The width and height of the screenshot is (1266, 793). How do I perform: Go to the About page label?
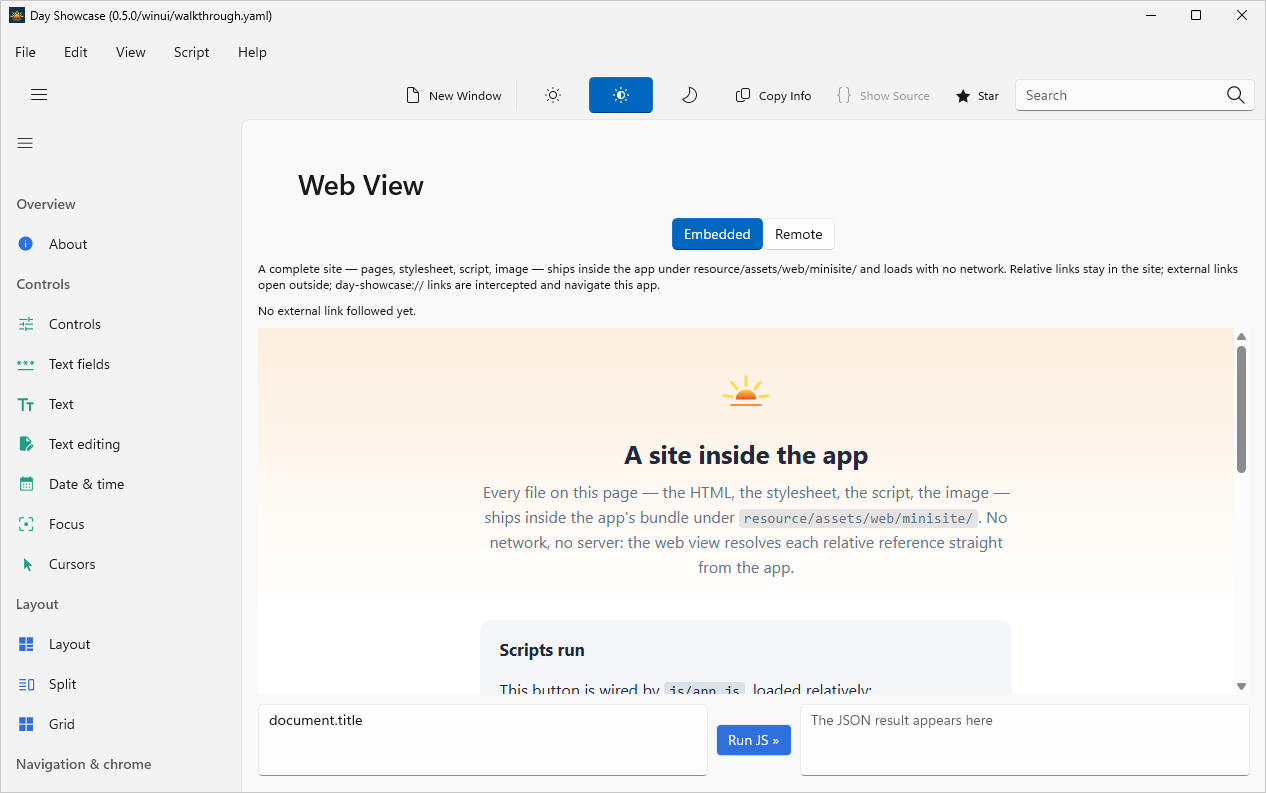(68, 244)
